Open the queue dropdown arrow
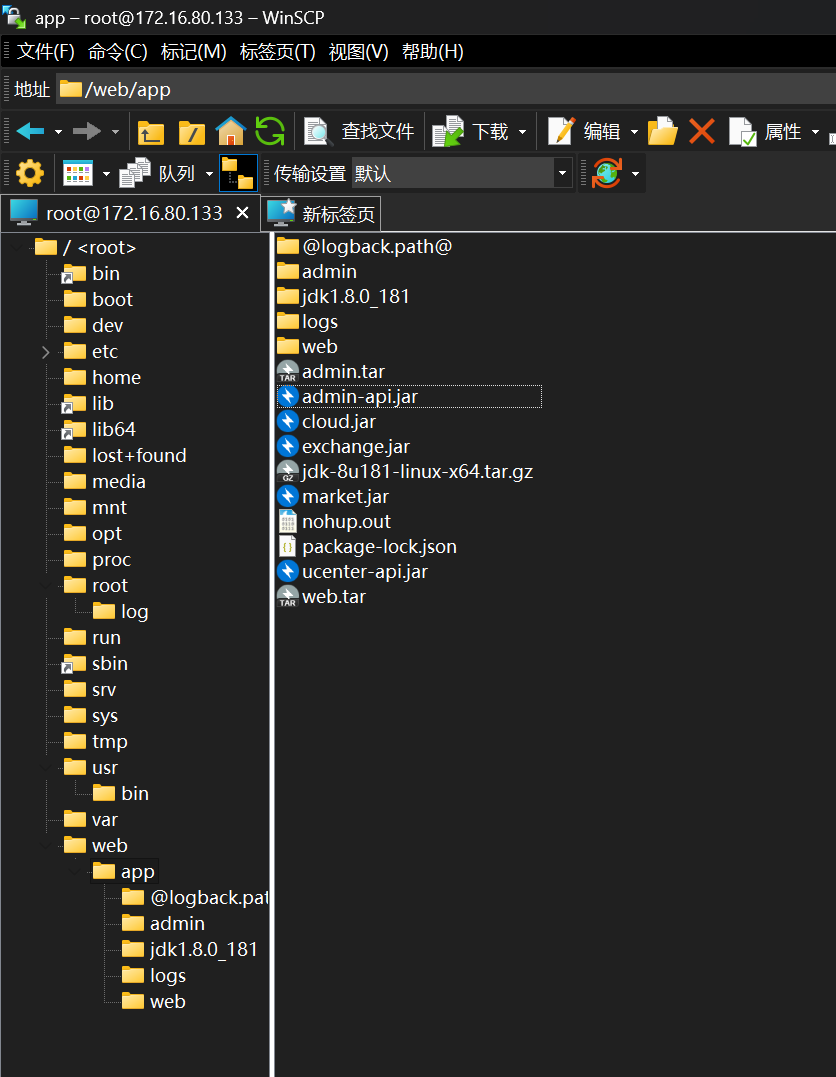 pyautogui.click(x=210, y=174)
